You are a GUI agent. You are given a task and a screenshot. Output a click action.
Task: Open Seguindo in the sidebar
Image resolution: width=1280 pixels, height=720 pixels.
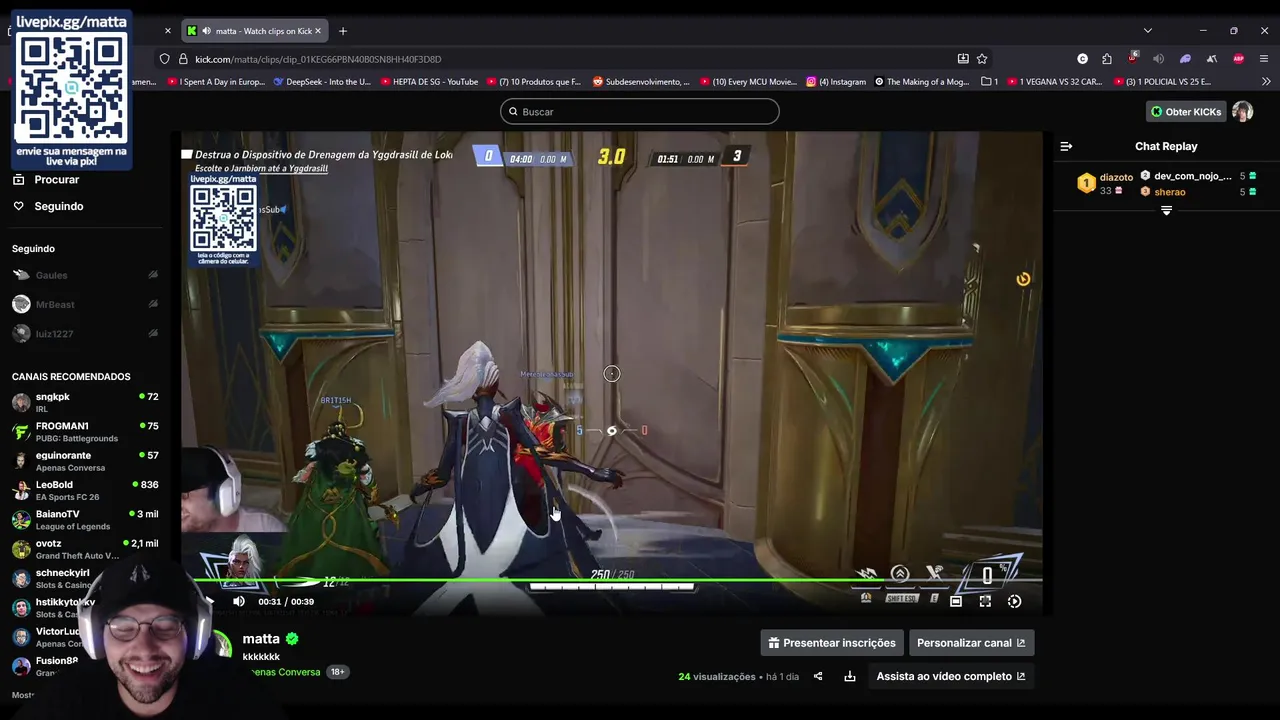click(59, 206)
